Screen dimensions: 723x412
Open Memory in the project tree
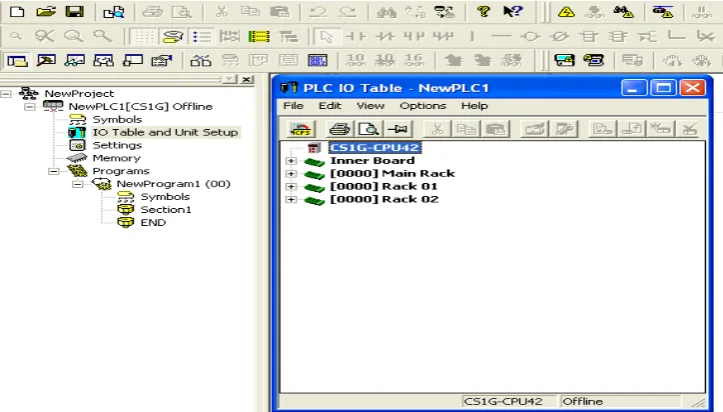click(x=116, y=158)
